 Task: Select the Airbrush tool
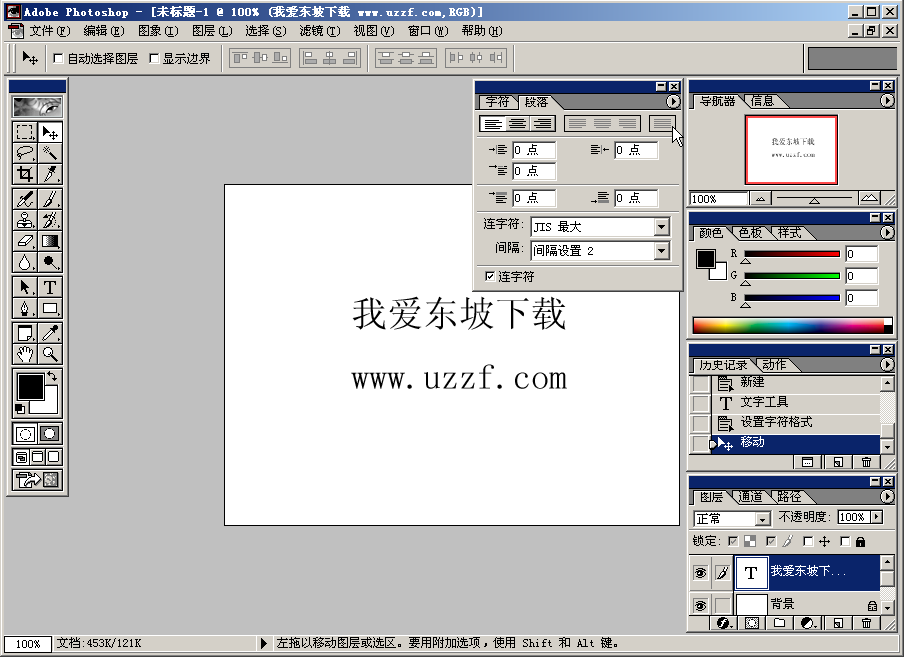coord(25,199)
